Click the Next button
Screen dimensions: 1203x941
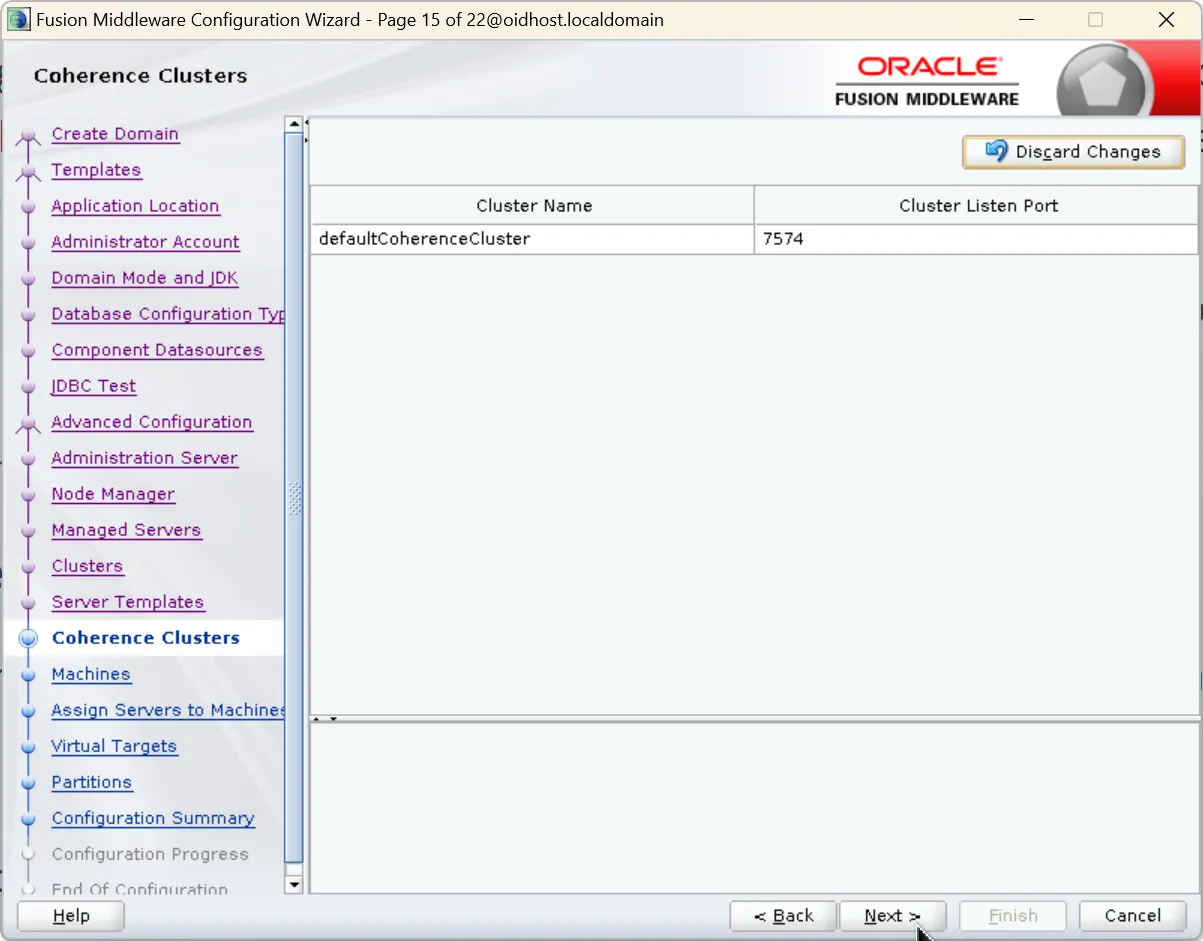[x=892, y=916]
